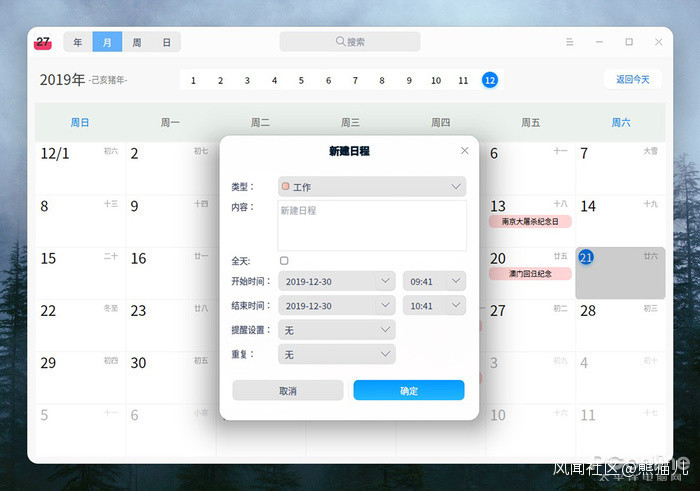
Task: Click 2019年 year label
Action: pyautogui.click(x=62, y=80)
